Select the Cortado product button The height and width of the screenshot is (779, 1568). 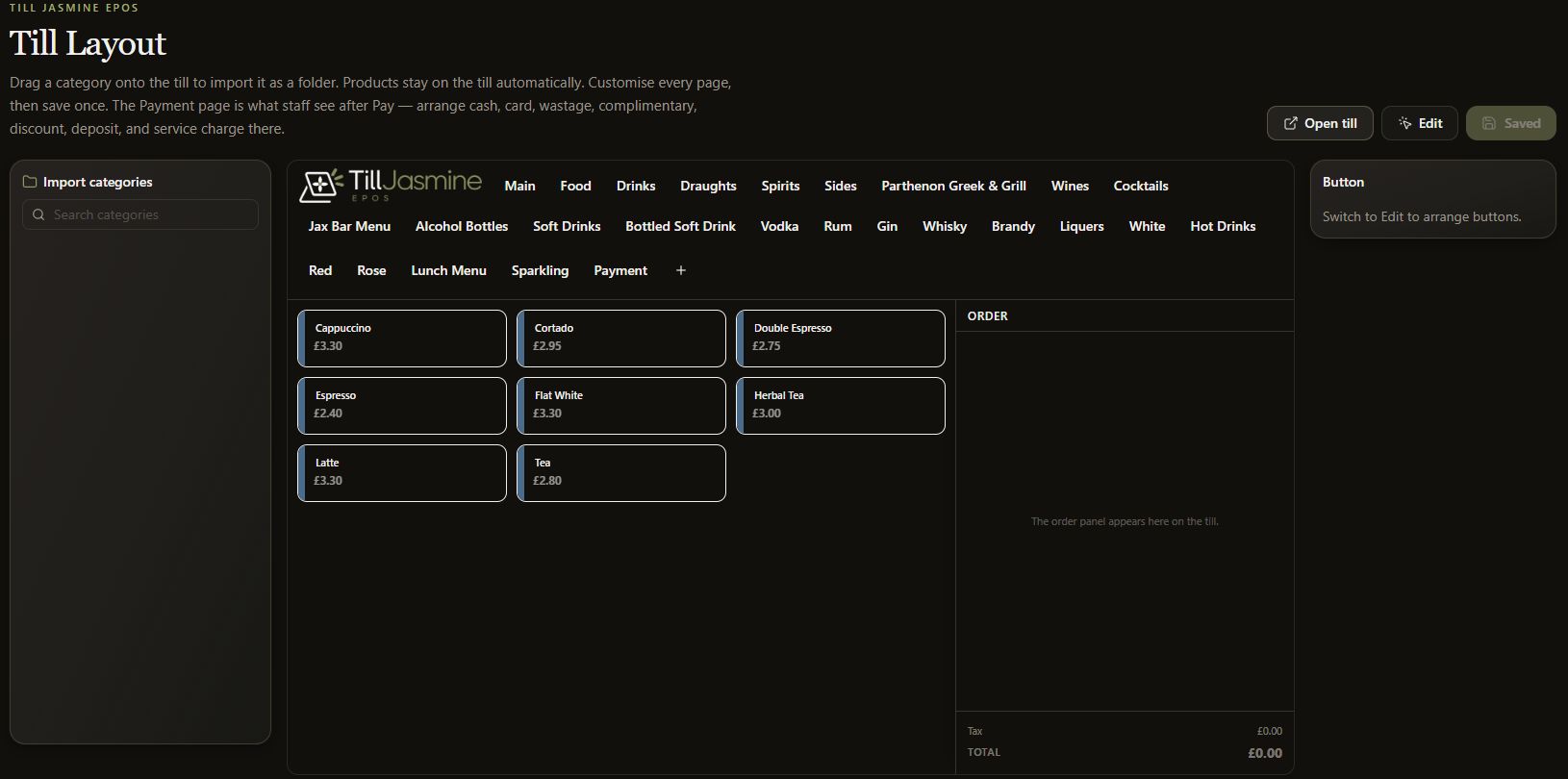click(621, 339)
